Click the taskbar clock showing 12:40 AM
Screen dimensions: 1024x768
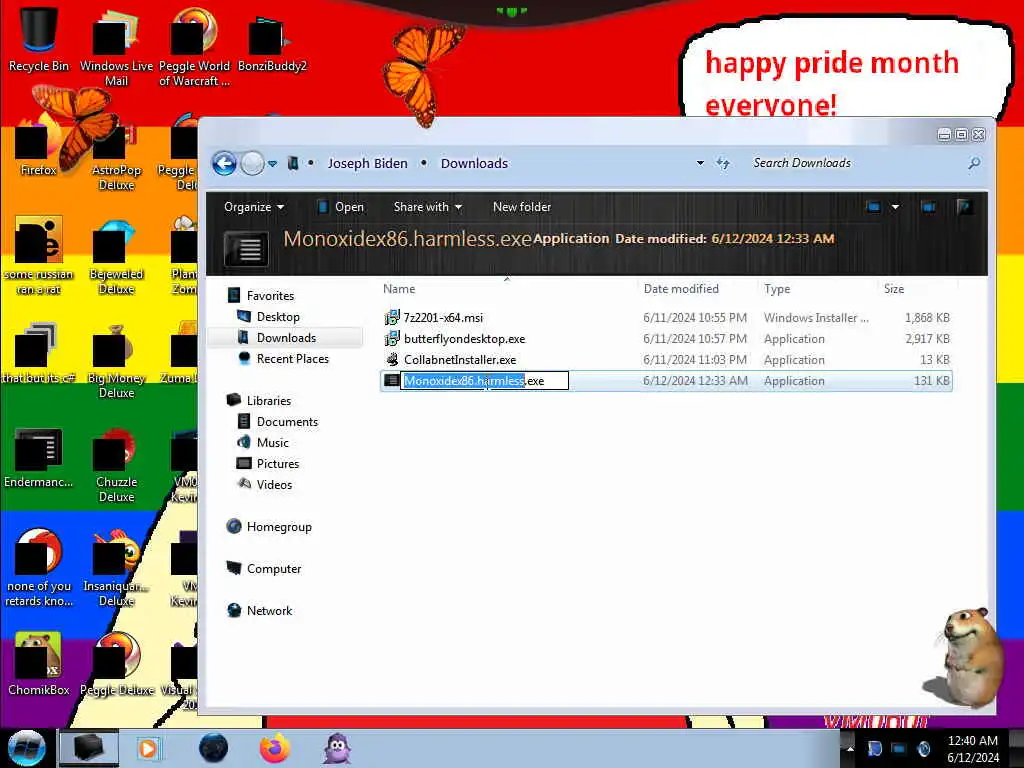tap(972, 749)
